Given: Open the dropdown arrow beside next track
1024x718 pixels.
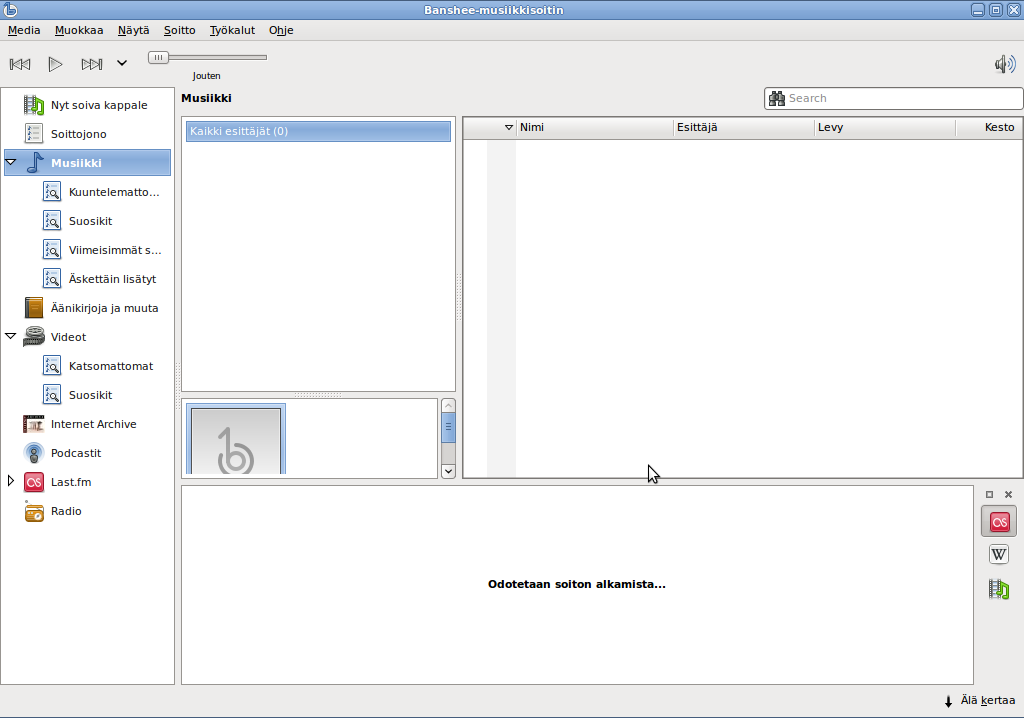Looking at the screenshot, I should 122,64.
